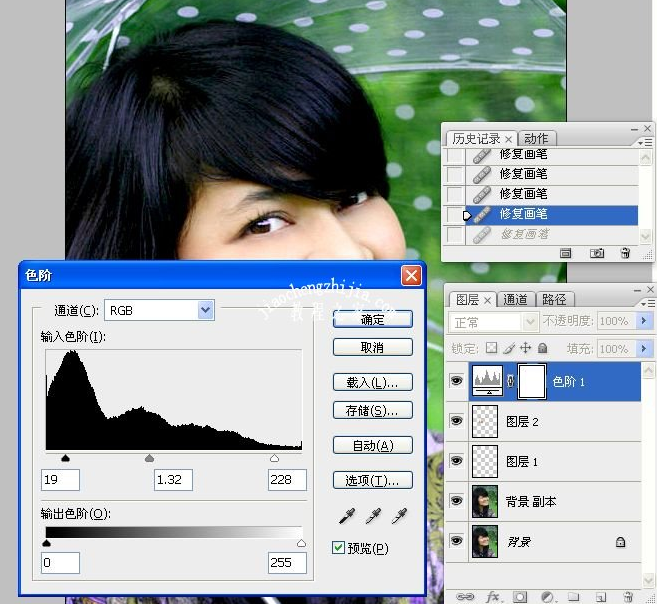
Task: Click the add layer mask icon
Action: pyautogui.click(x=520, y=597)
